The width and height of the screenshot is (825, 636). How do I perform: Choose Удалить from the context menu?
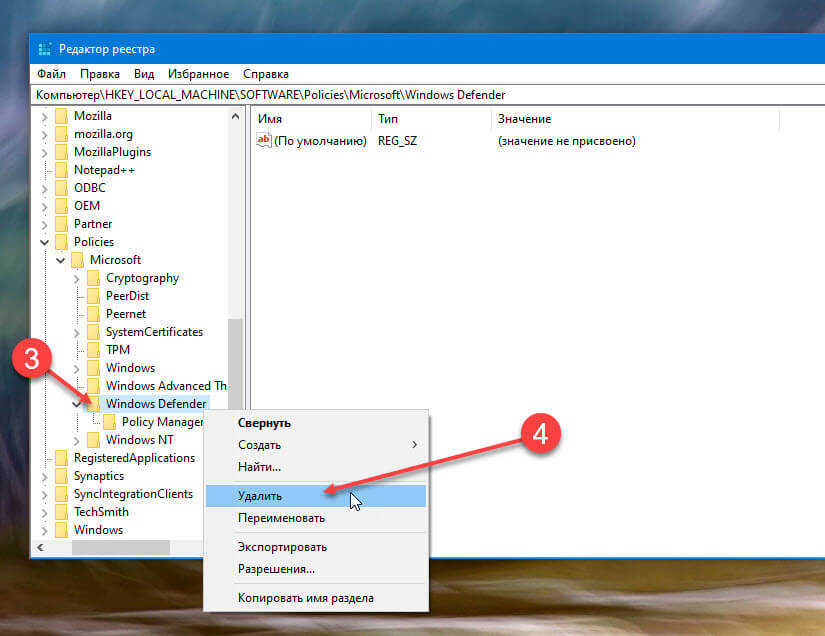click(x=260, y=495)
